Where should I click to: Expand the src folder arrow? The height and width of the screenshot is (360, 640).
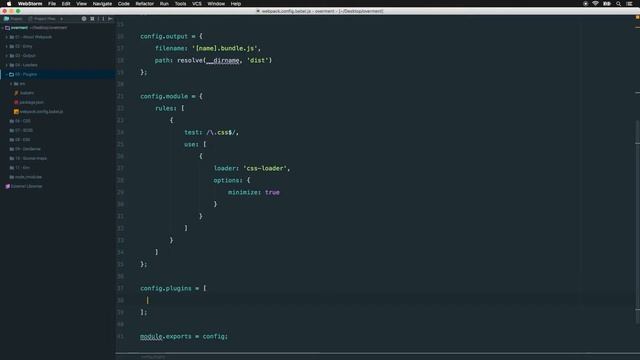point(11,84)
